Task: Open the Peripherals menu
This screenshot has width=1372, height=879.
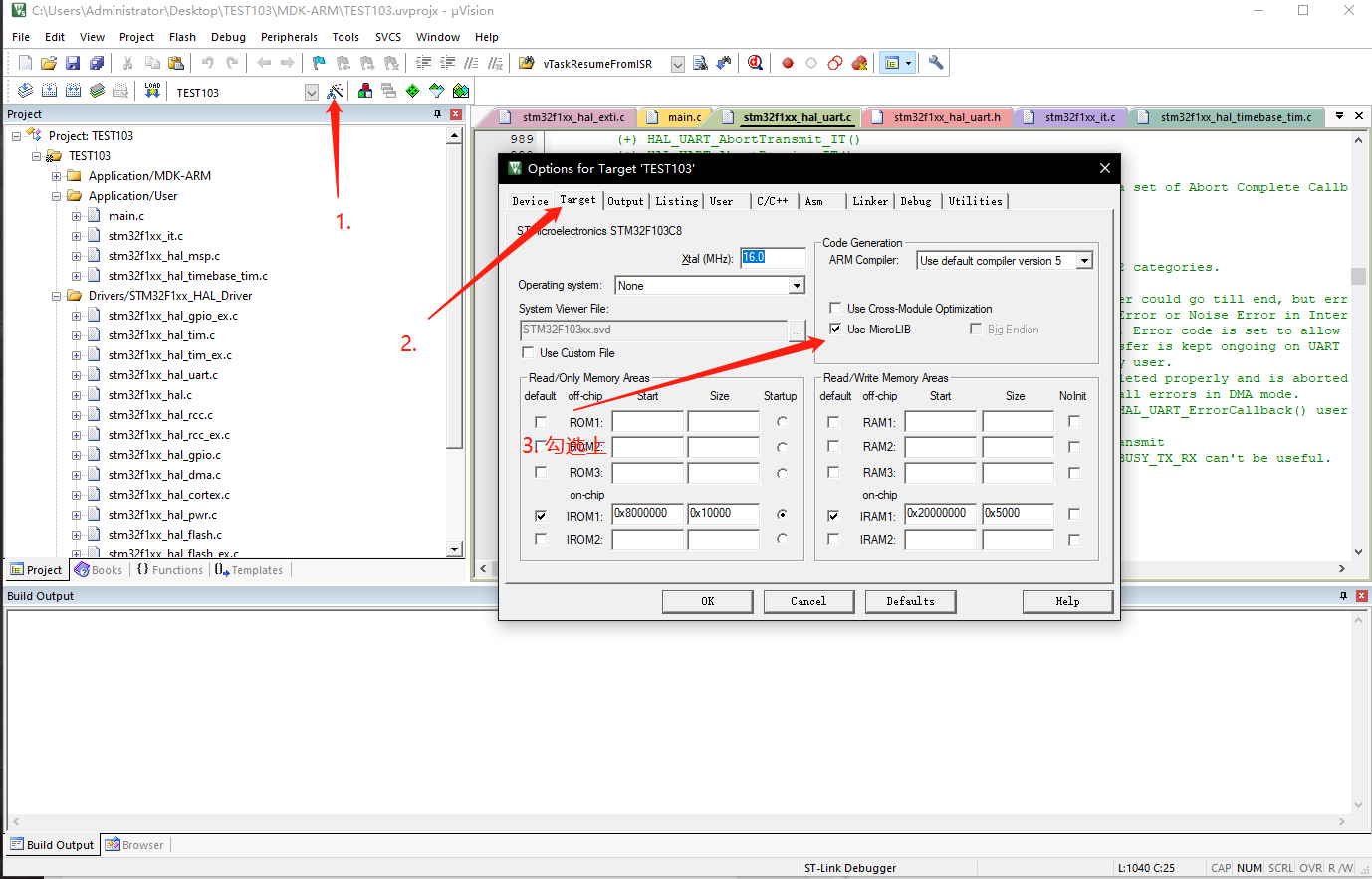Action: 289,37
